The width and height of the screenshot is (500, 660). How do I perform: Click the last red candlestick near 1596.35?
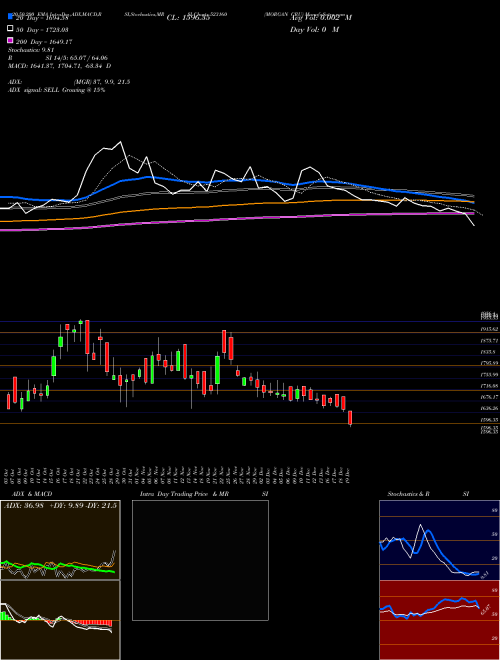350,418
